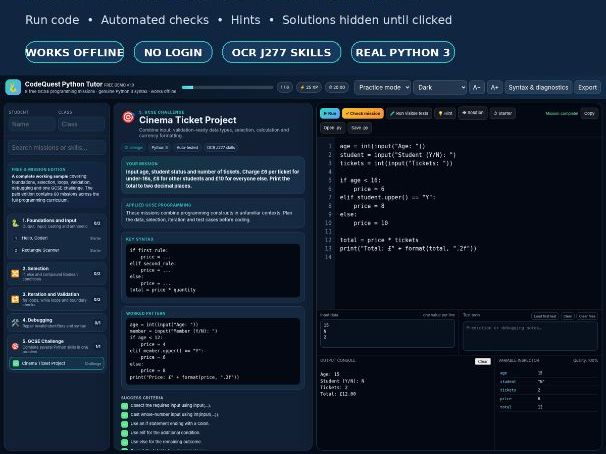Reset code with the Starter button
This screenshot has width=606, height=454.
[502, 113]
